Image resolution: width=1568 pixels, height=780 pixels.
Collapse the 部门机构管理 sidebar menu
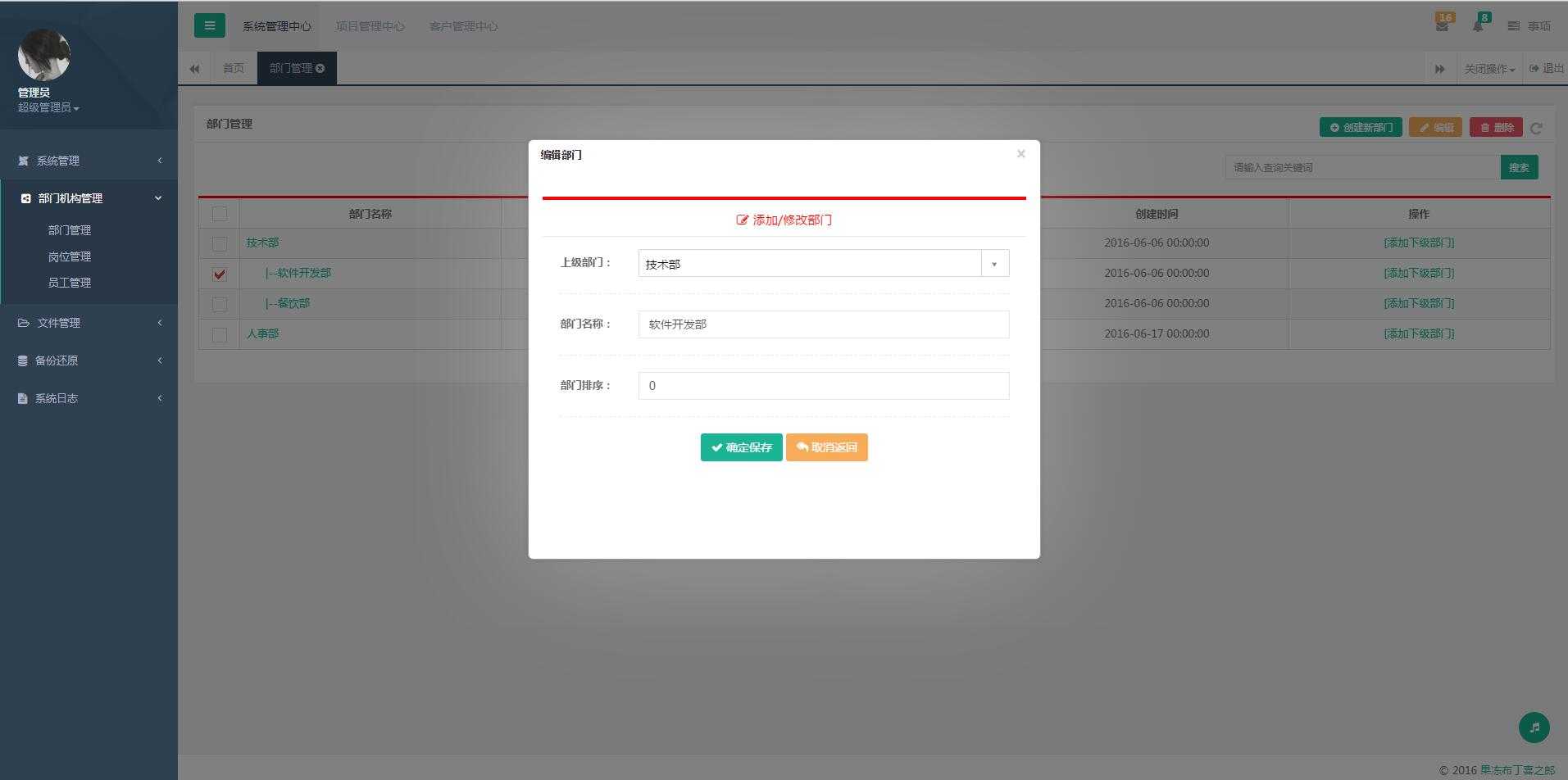89,198
